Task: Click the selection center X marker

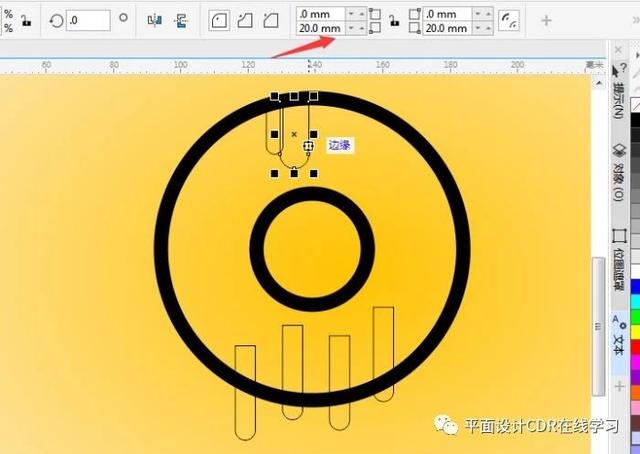Action: click(294, 134)
